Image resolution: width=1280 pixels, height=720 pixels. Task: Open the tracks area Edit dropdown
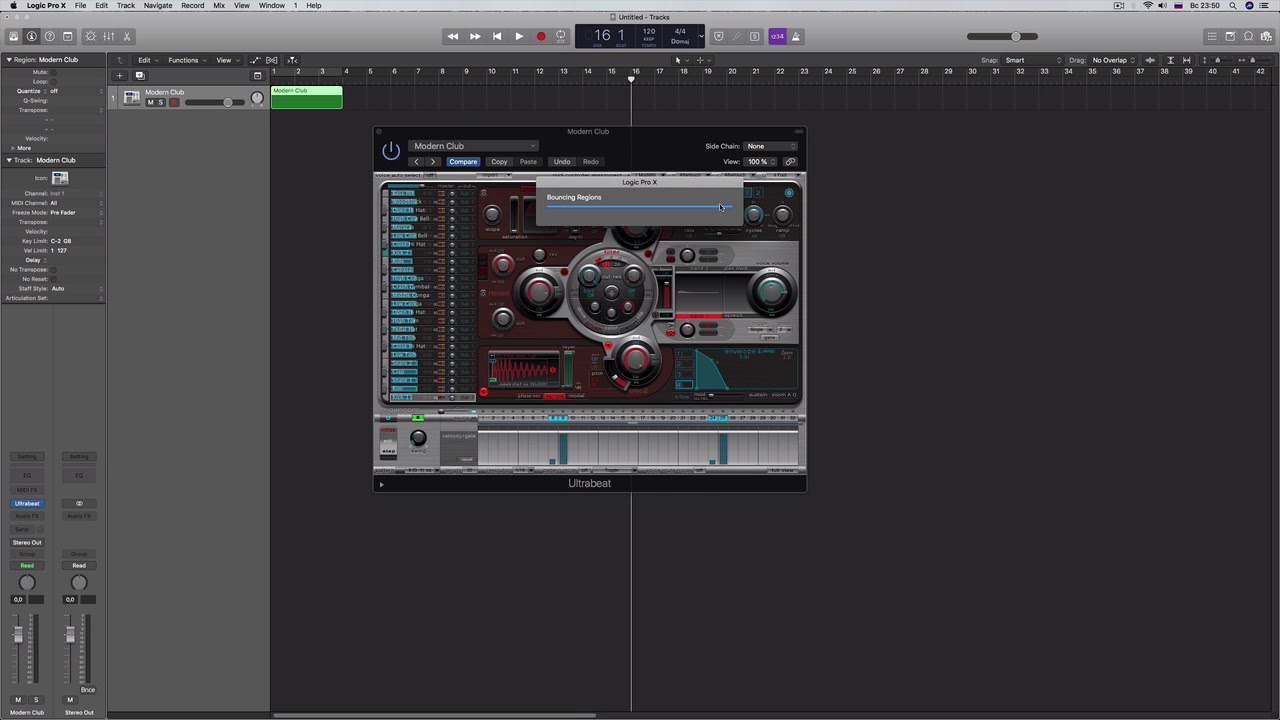147,60
